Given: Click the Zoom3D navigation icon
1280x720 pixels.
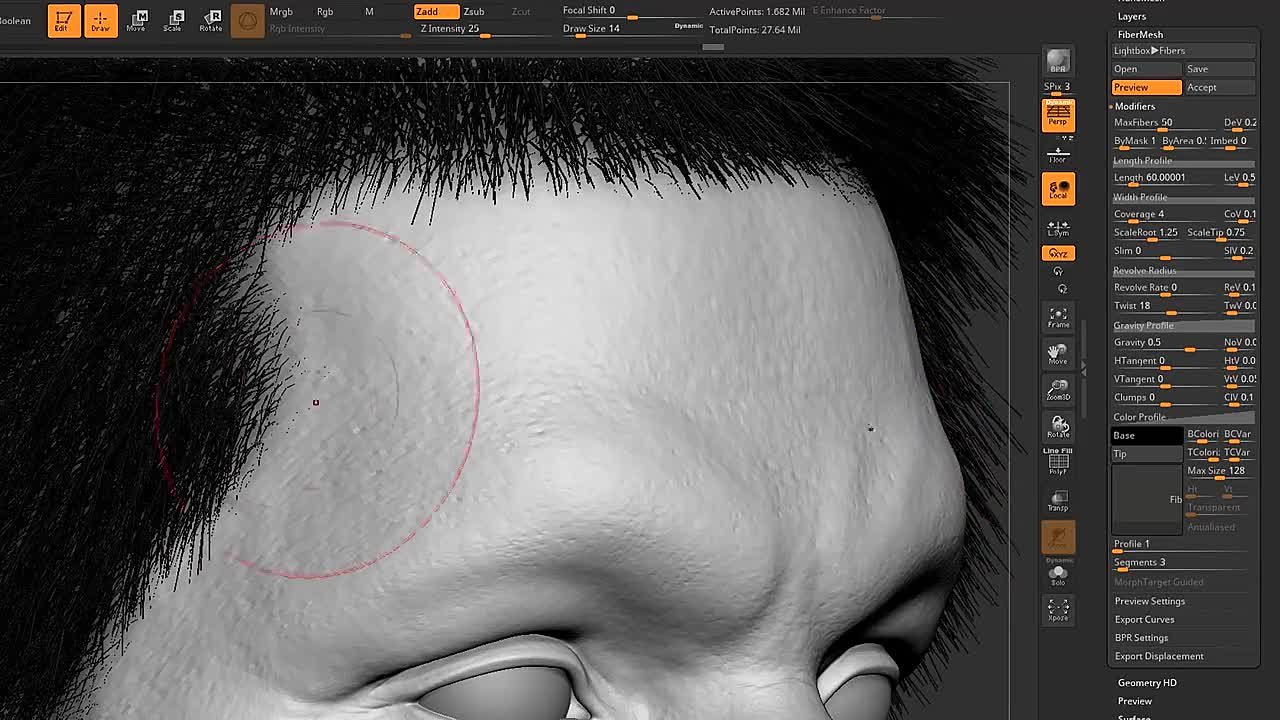Looking at the screenshot, I should click(x=1058, y=390).
